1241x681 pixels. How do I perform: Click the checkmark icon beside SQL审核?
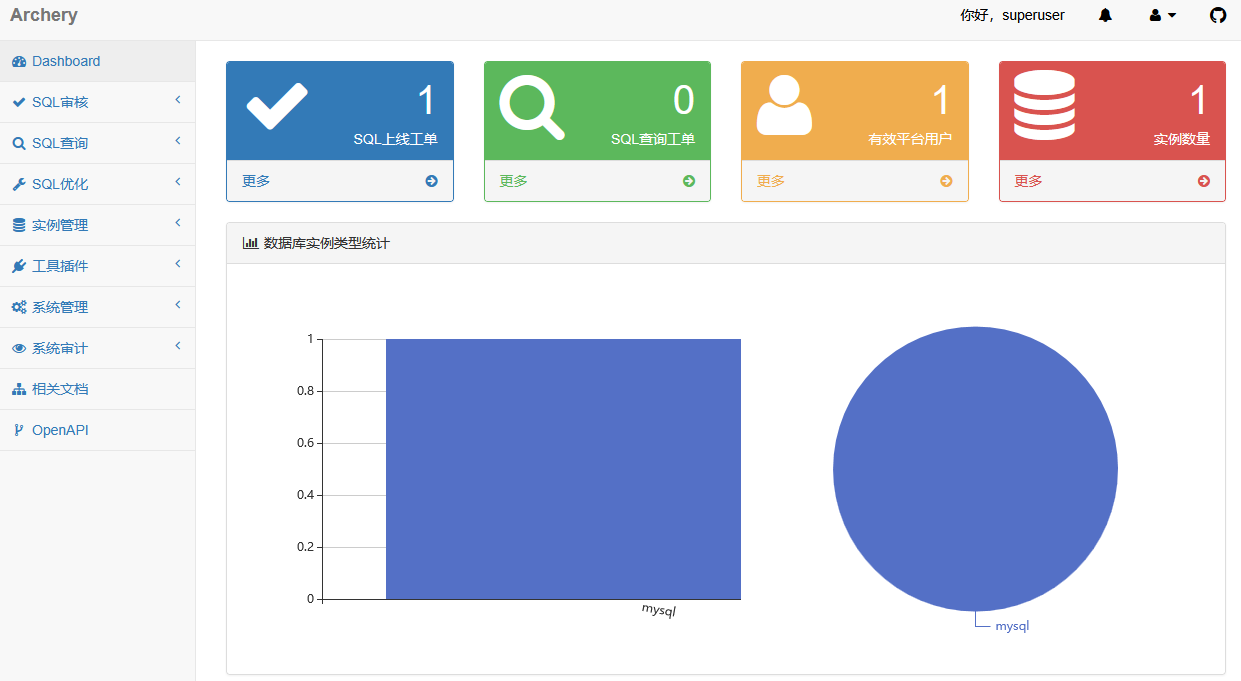[19, 102]
